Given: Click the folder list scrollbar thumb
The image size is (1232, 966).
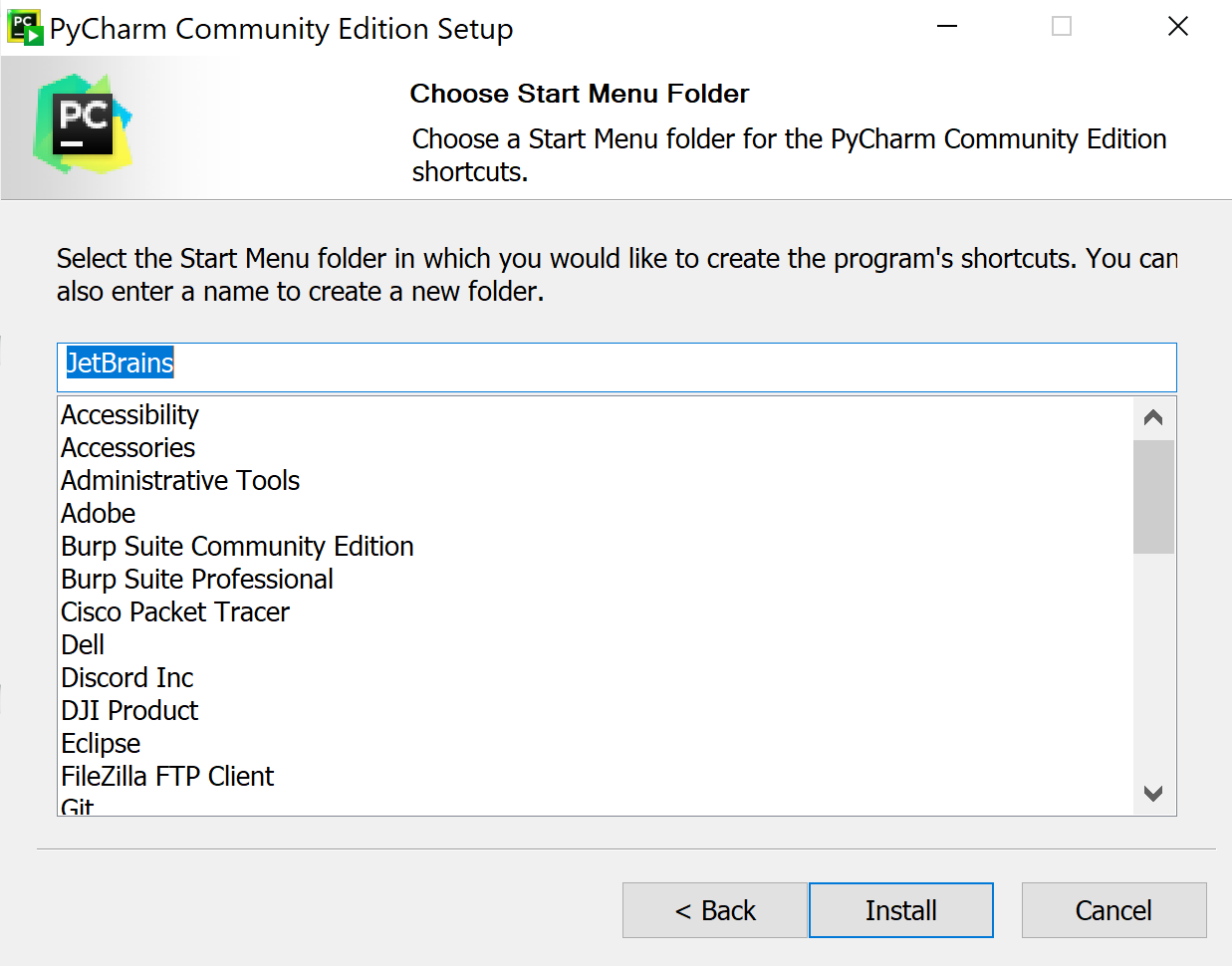Looking at the screenshot, I should [x=1153, y=496].
